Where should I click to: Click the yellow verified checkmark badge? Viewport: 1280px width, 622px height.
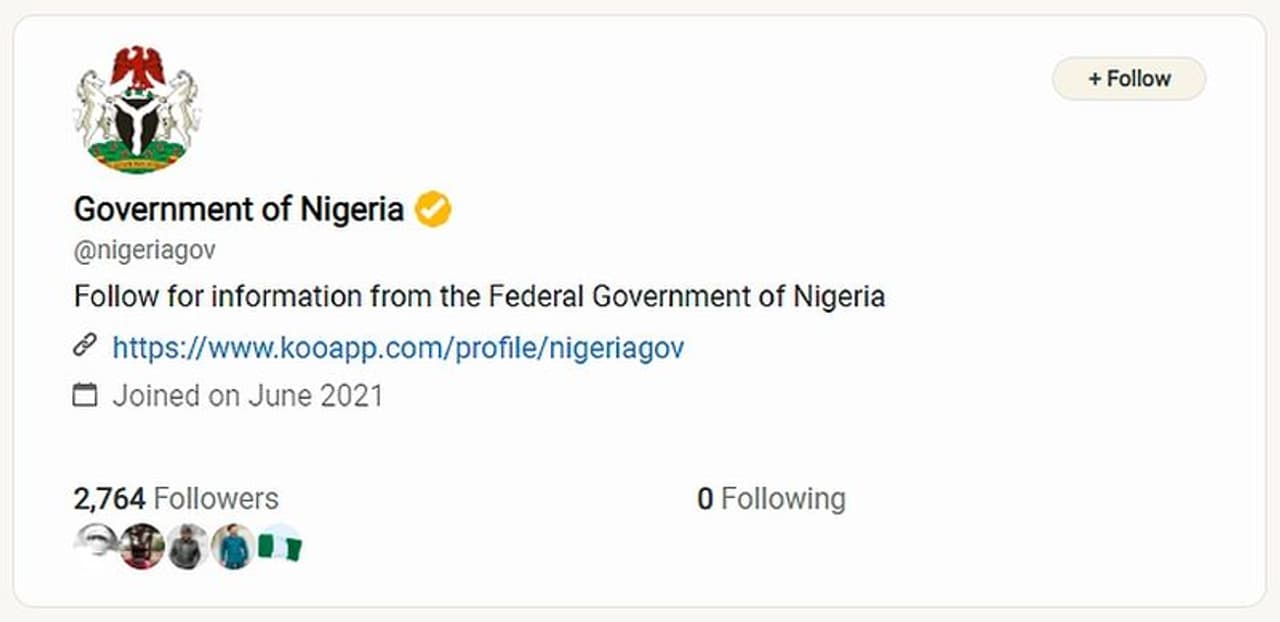click(433, 209)
